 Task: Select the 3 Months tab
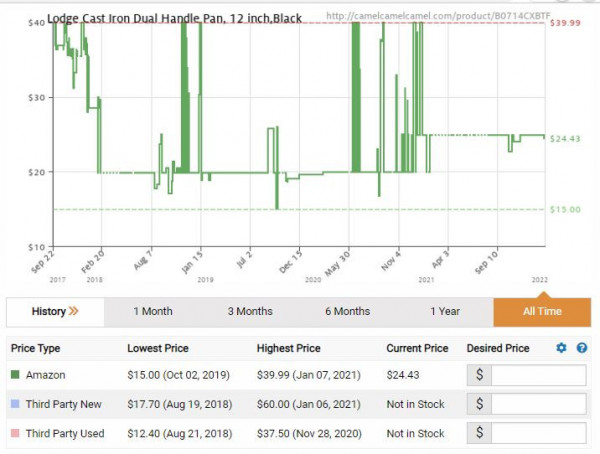click(x=250, y=311)
